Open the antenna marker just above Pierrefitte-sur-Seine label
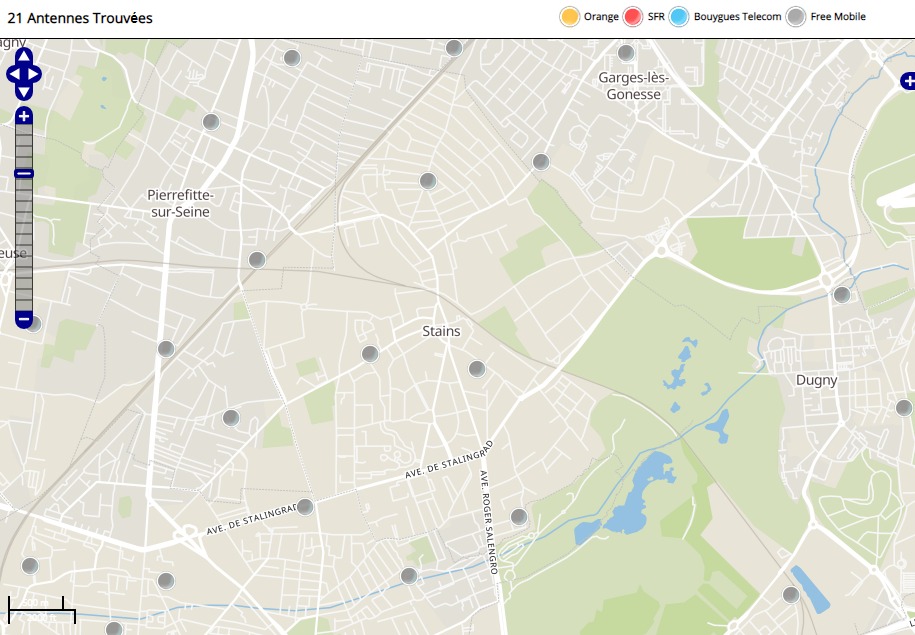Image resolution: width=915 pixels, height=635 pixels. (211, 122)
